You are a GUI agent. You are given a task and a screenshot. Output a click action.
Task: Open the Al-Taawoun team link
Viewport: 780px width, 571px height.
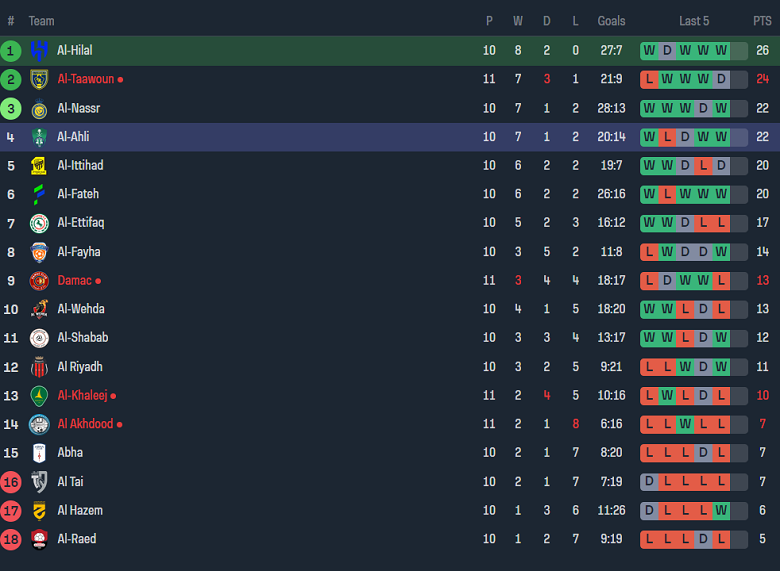click(85, 79)
